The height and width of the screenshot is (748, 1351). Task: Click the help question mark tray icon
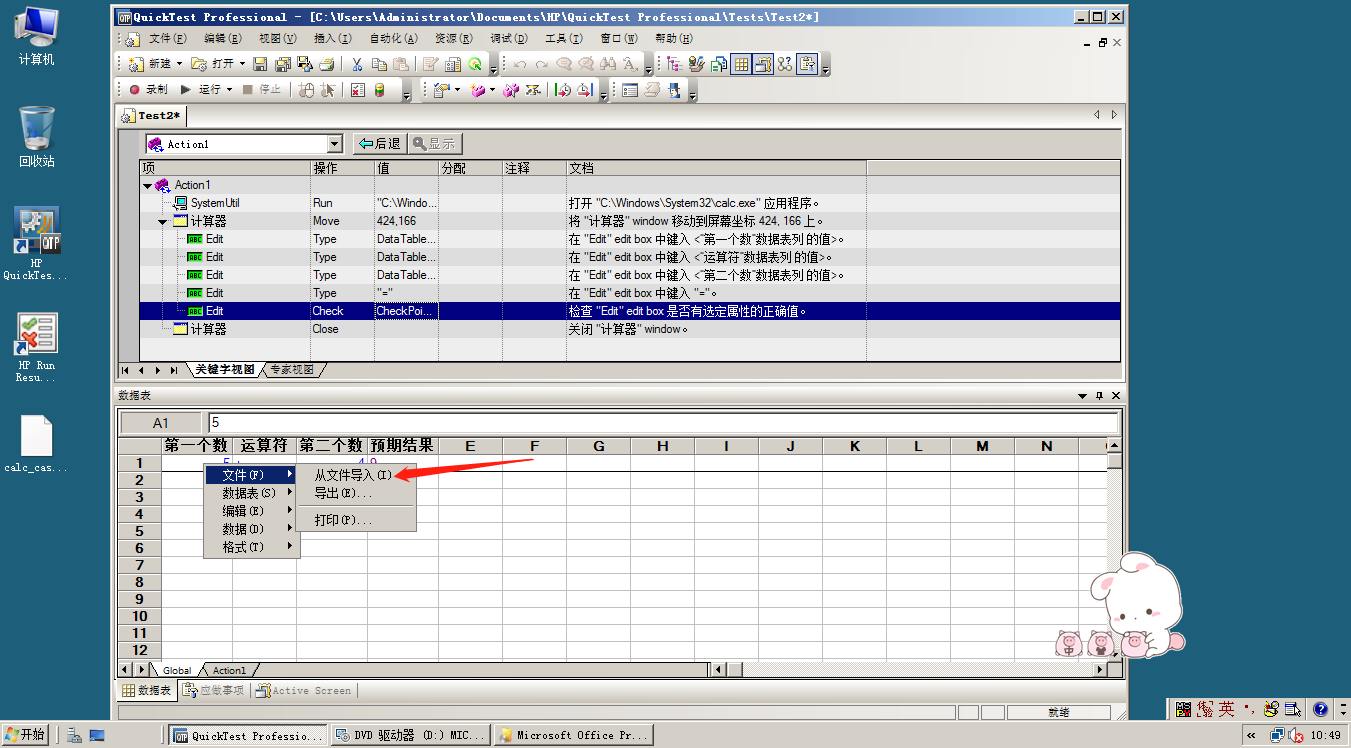coord(1320,709)
